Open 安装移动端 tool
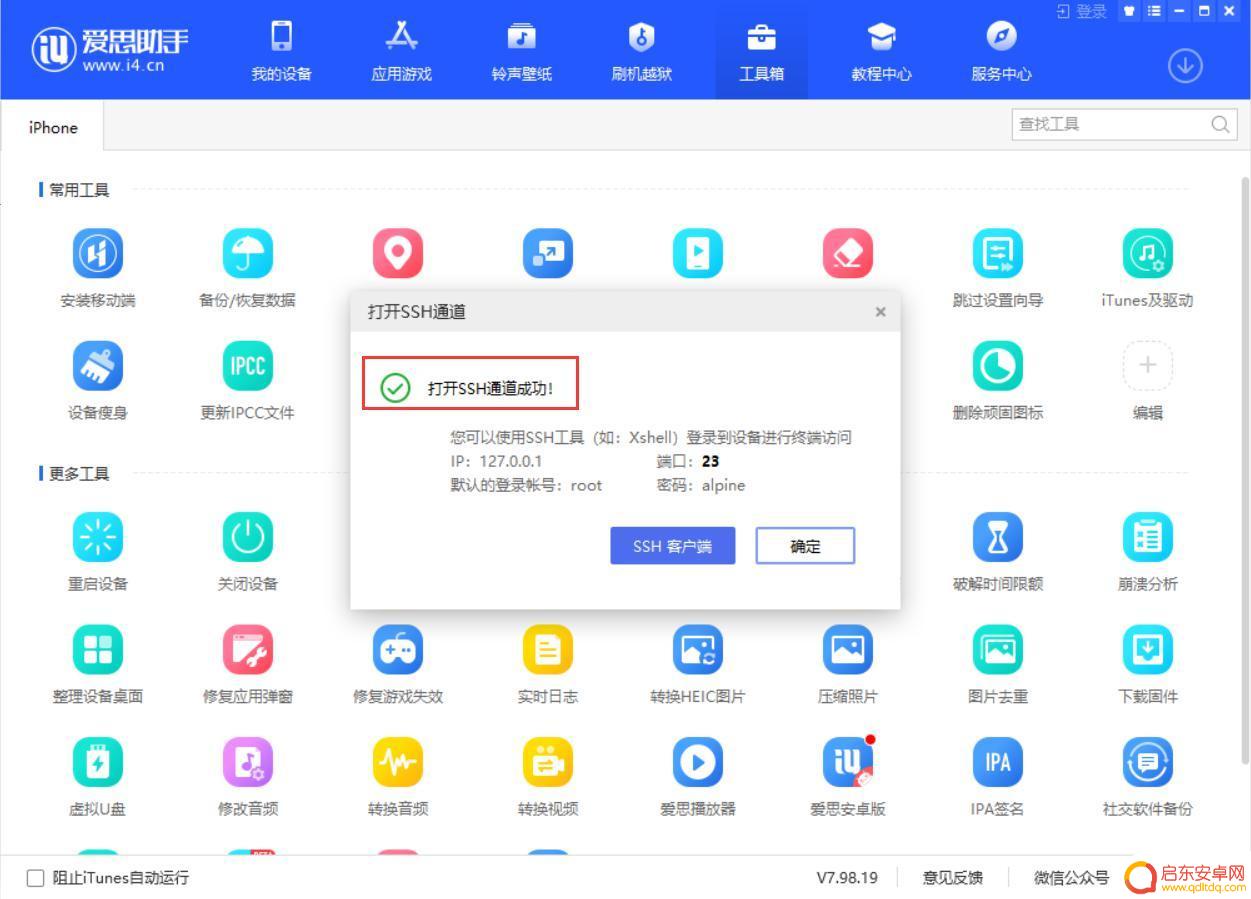This screenshot has height=899, width=1251. (98, 254)
